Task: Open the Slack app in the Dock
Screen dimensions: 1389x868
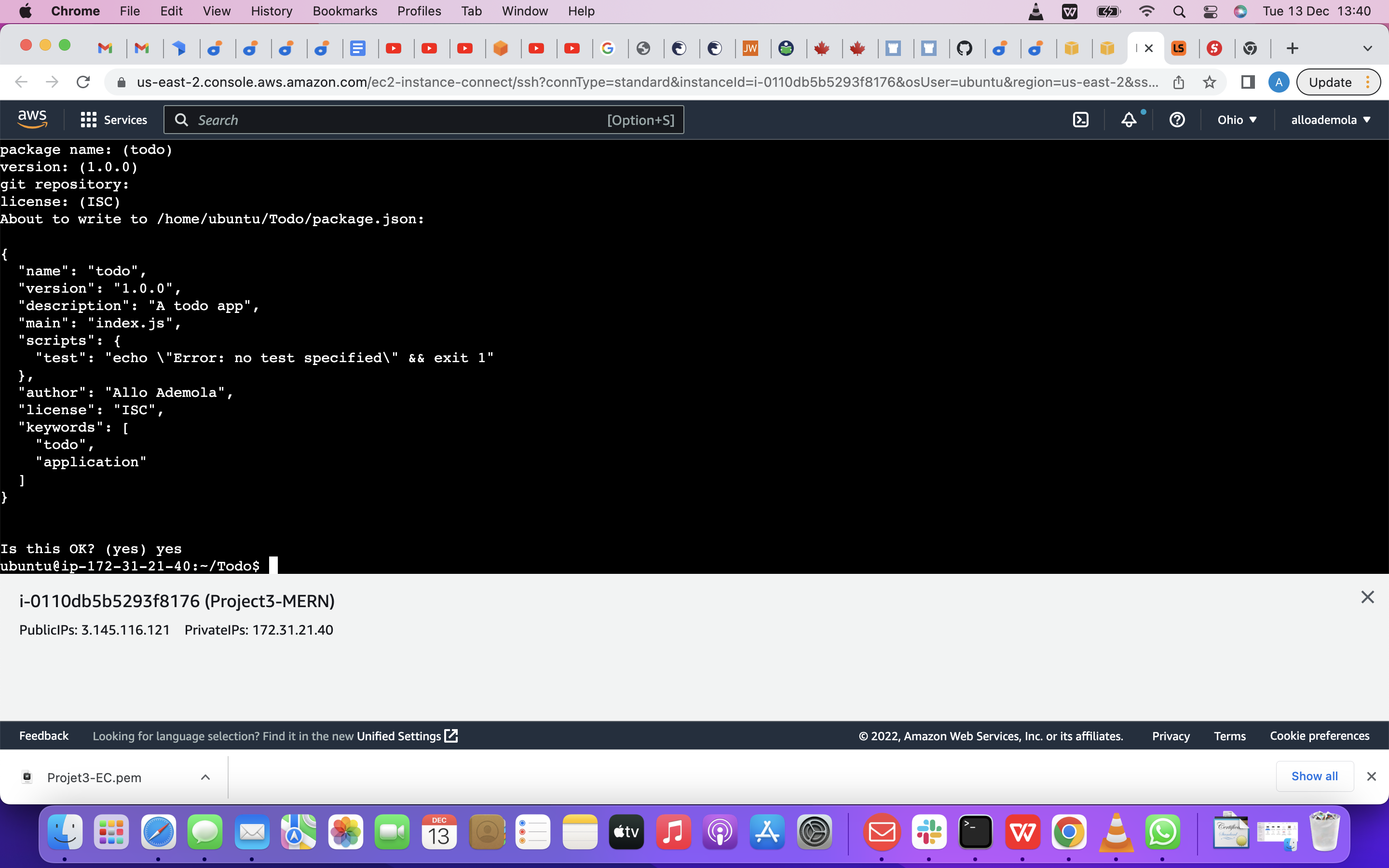Action: (929, 832)
